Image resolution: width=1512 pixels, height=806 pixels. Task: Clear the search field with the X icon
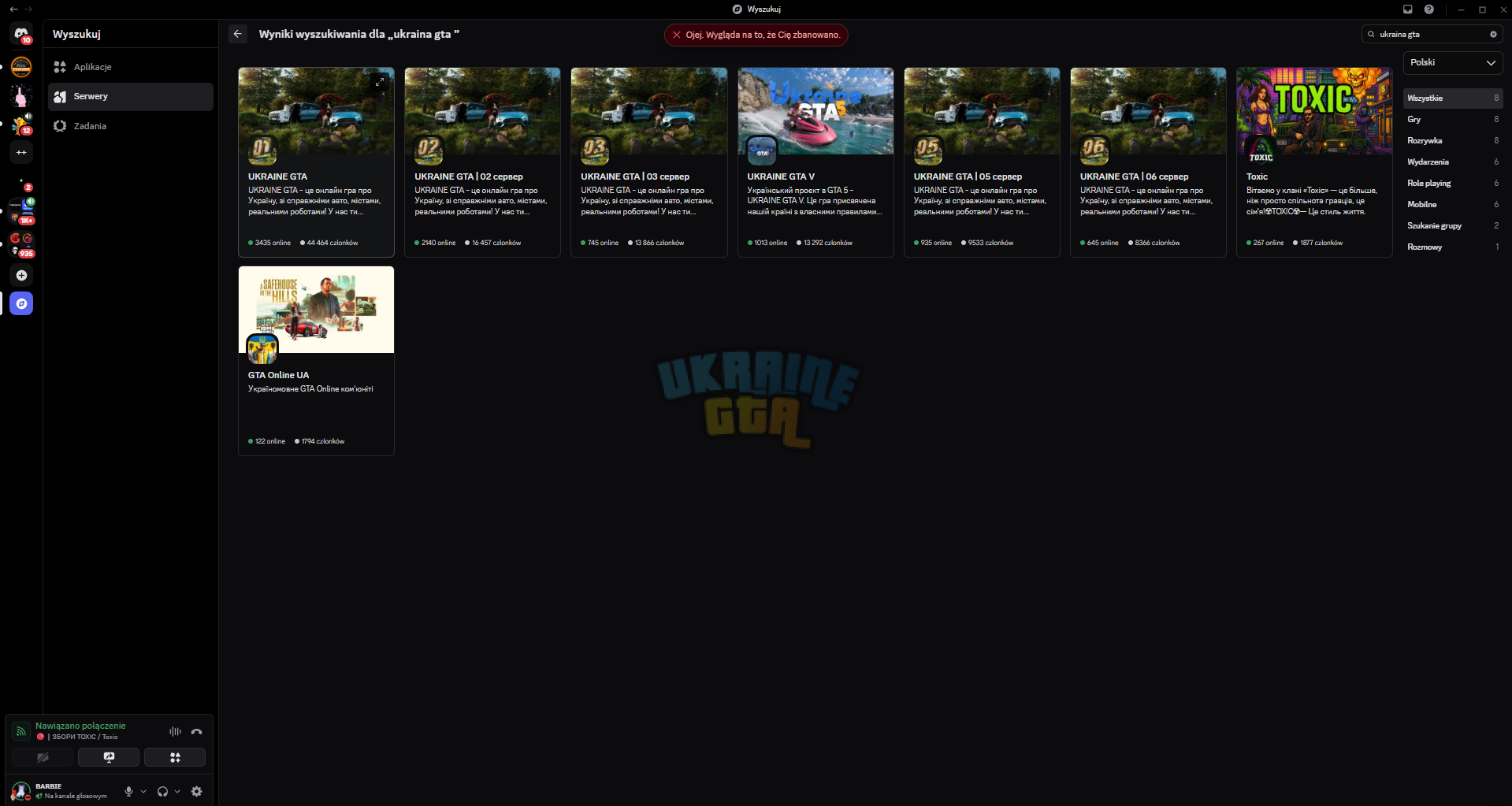1493,34
